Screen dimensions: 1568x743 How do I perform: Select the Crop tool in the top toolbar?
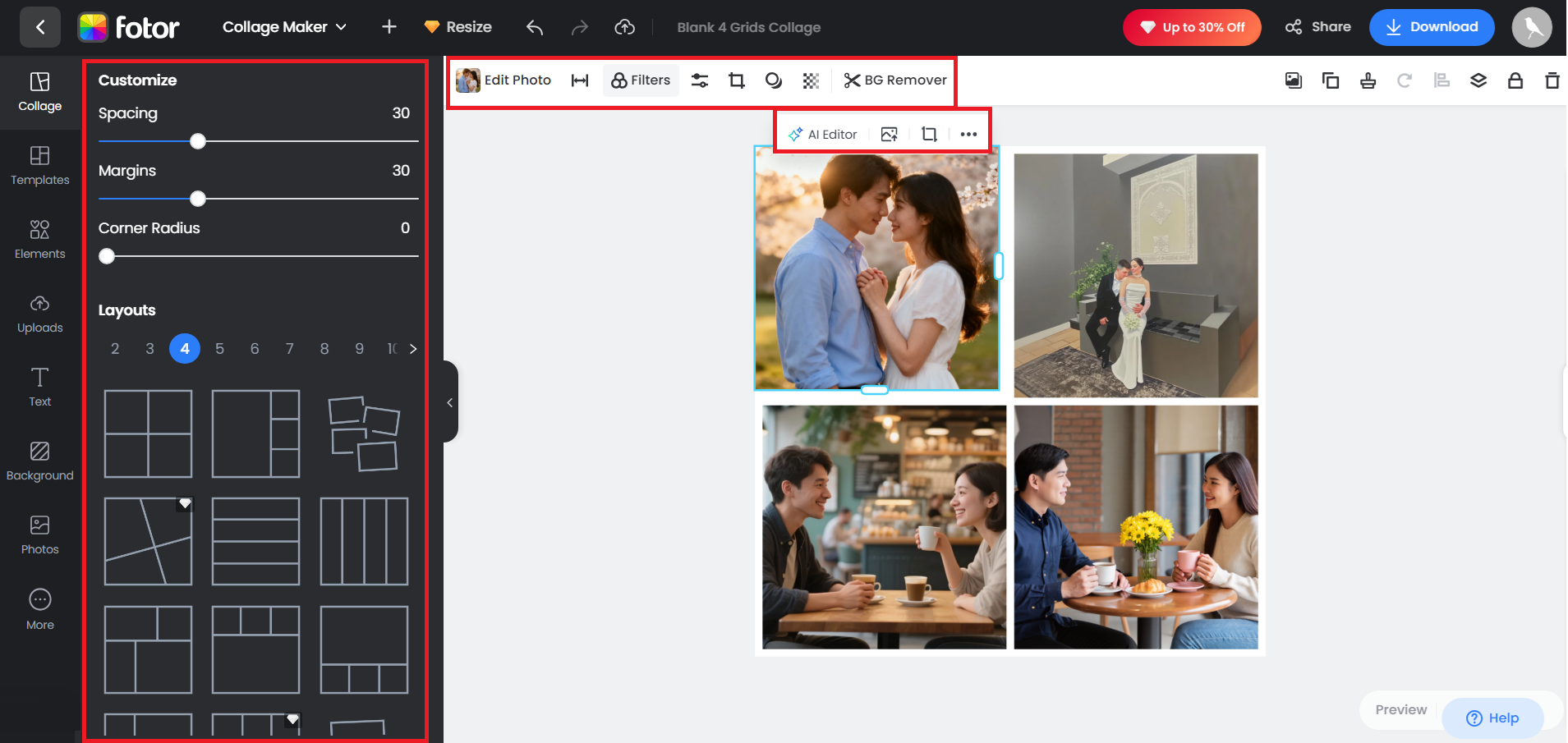tap(736, 80)
